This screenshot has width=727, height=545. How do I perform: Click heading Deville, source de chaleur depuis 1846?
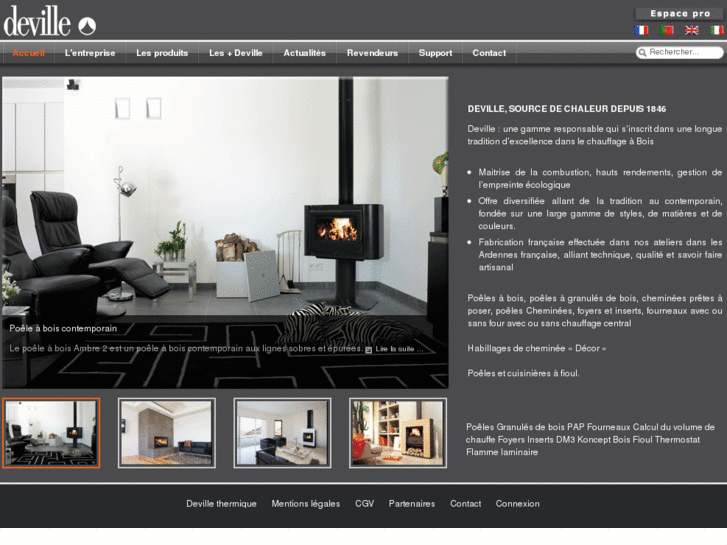tap(567, 109)
